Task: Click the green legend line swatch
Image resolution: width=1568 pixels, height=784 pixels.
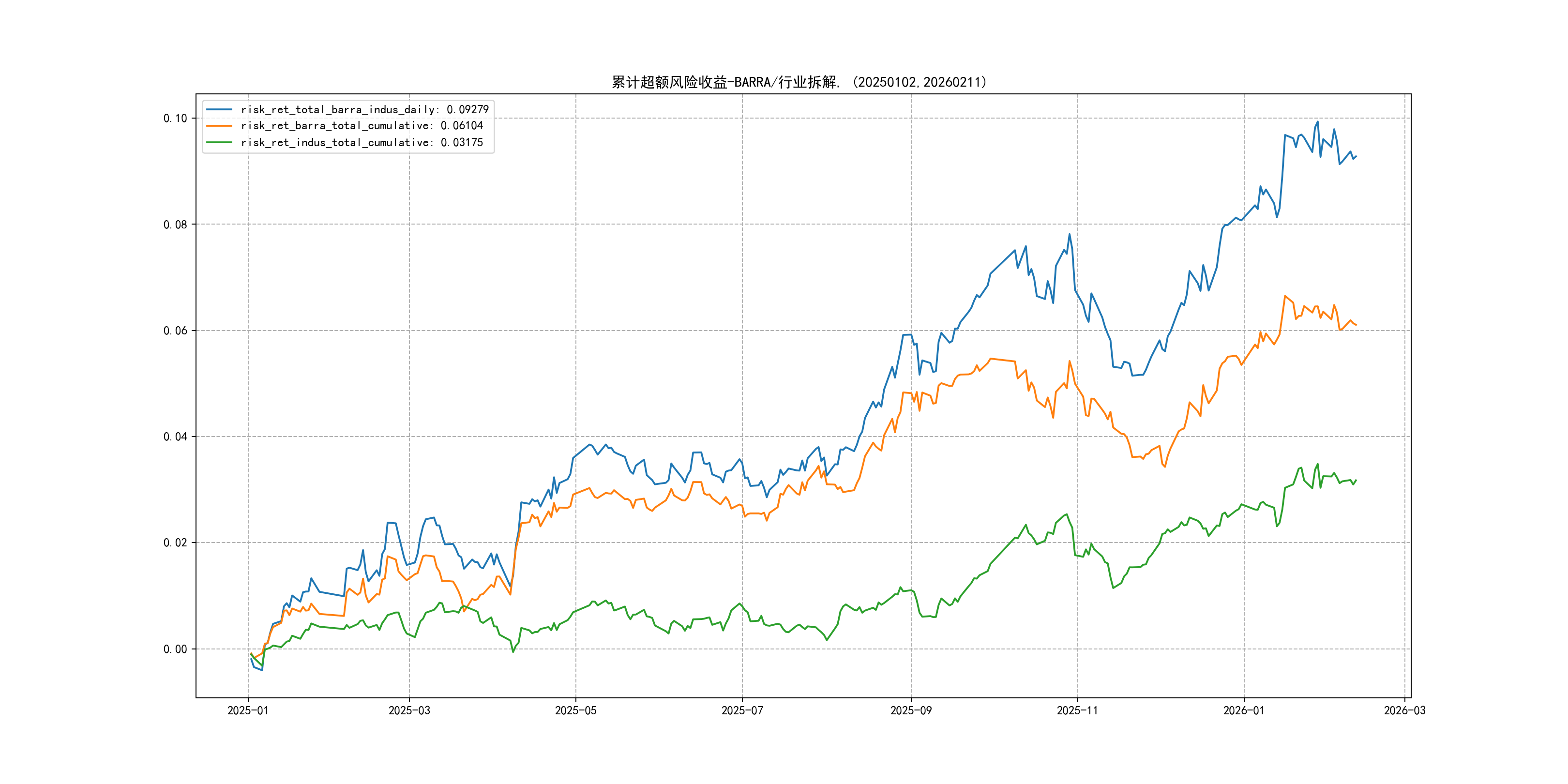Action: 219,142
